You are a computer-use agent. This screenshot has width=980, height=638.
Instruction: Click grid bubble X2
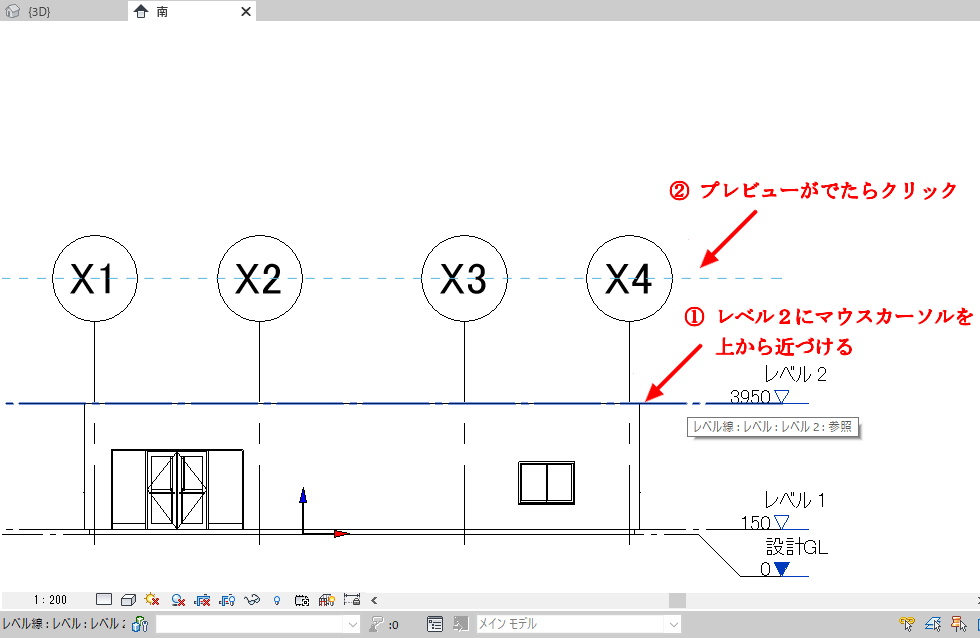[259, 279]
